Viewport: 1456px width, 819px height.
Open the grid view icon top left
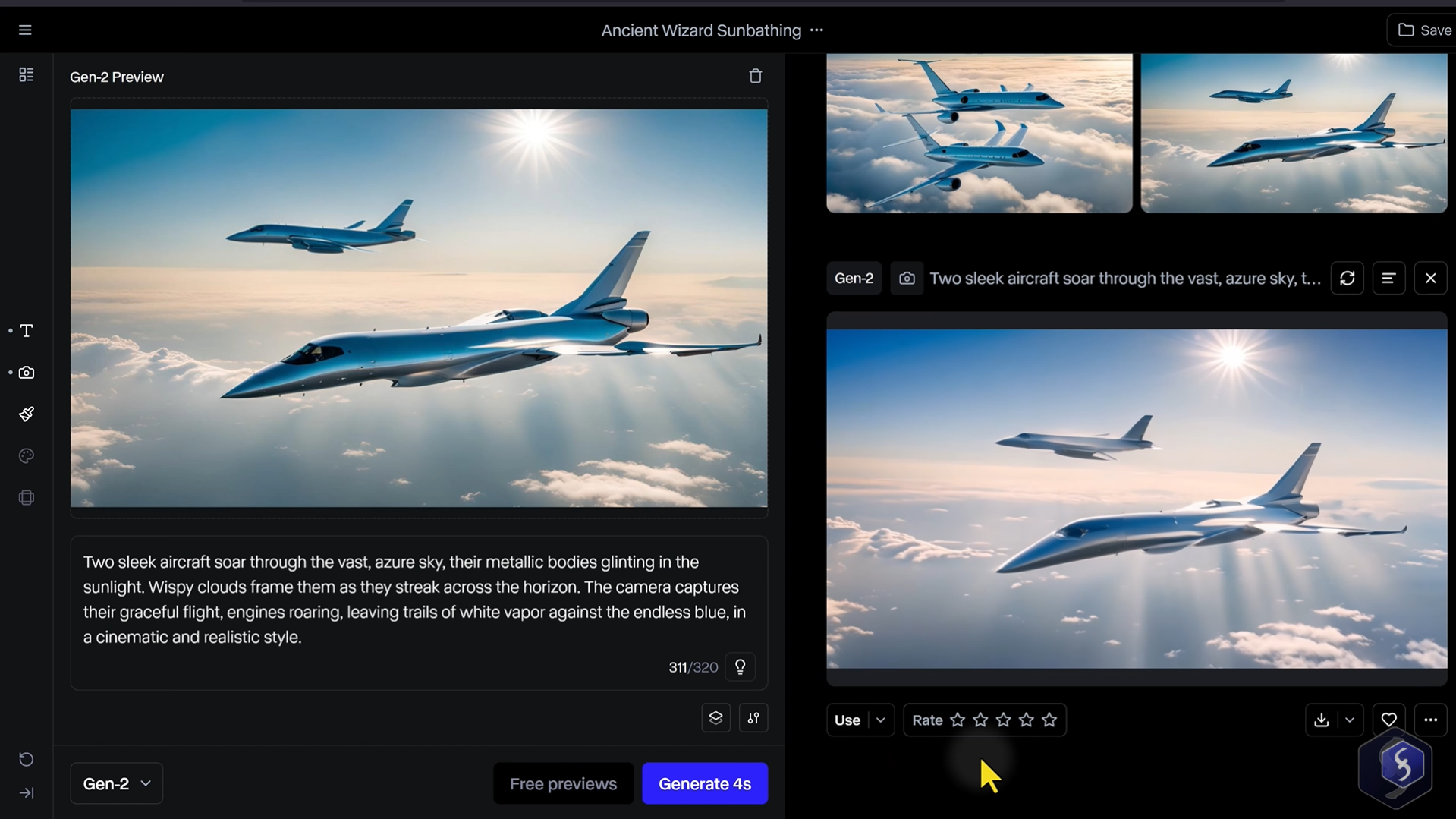pyautogui.click(x=25, y=74)
